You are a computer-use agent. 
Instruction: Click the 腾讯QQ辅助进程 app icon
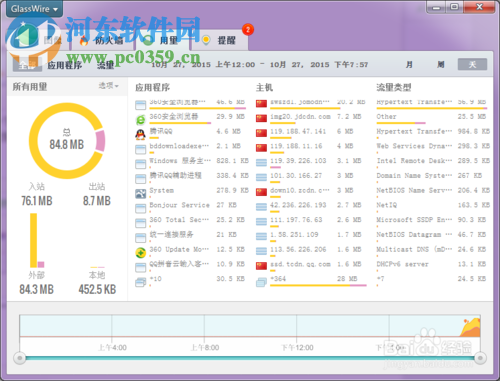[141, 179]
